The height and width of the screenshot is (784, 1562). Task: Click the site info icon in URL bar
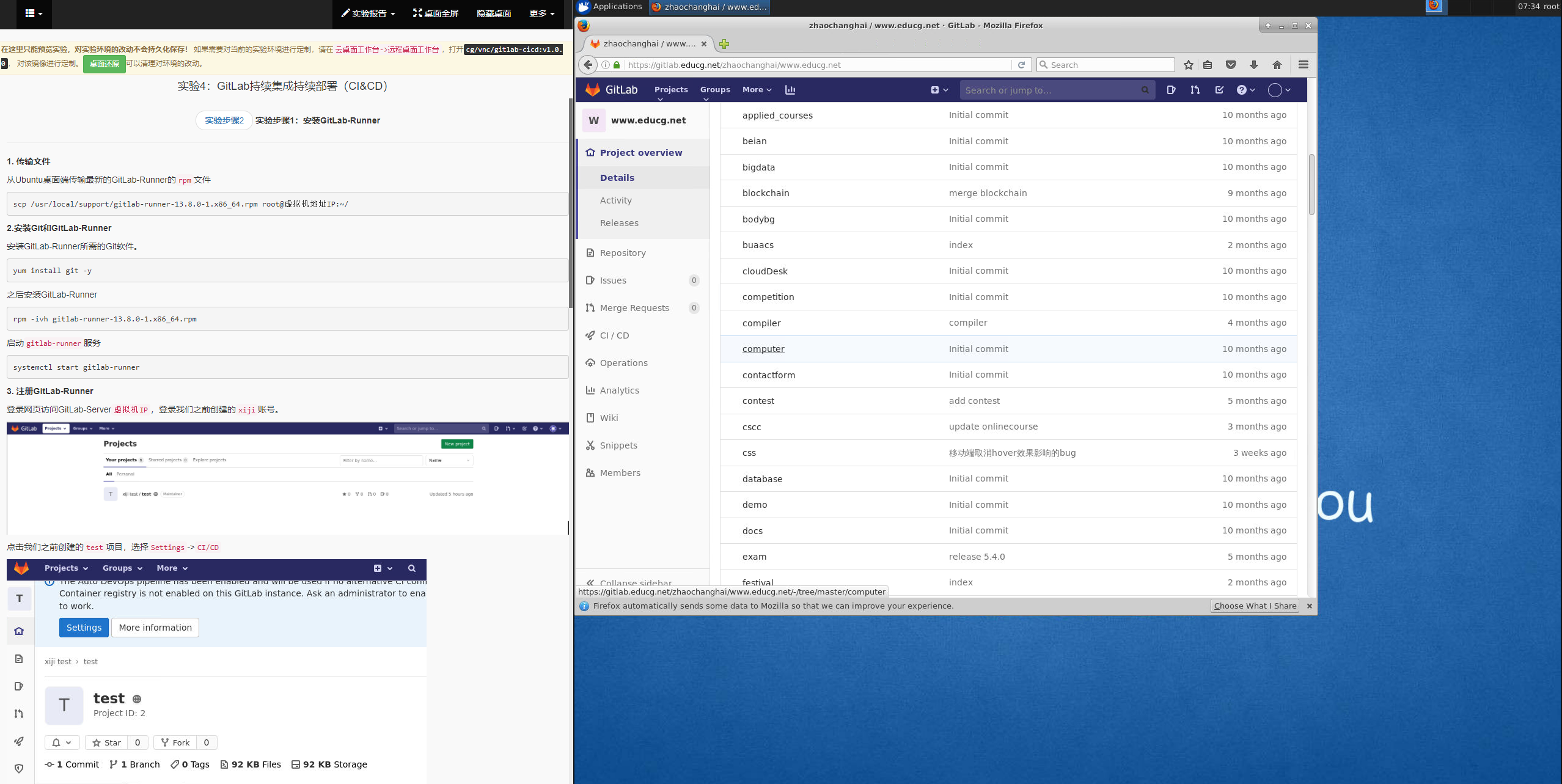click(606, 65)
